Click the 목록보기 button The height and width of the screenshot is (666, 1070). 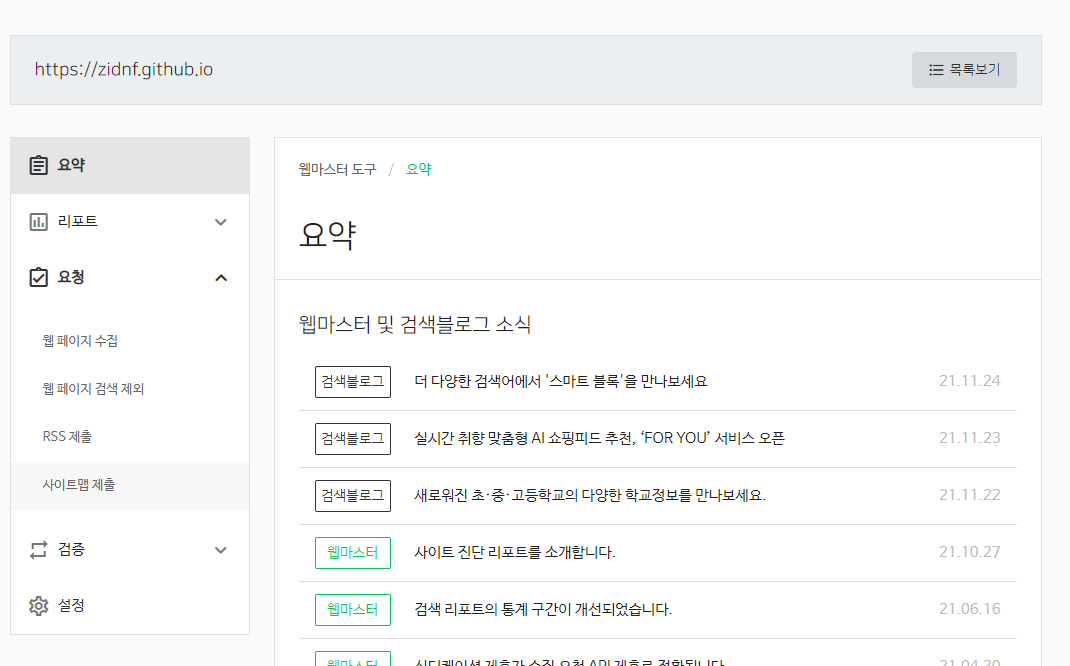964,69
